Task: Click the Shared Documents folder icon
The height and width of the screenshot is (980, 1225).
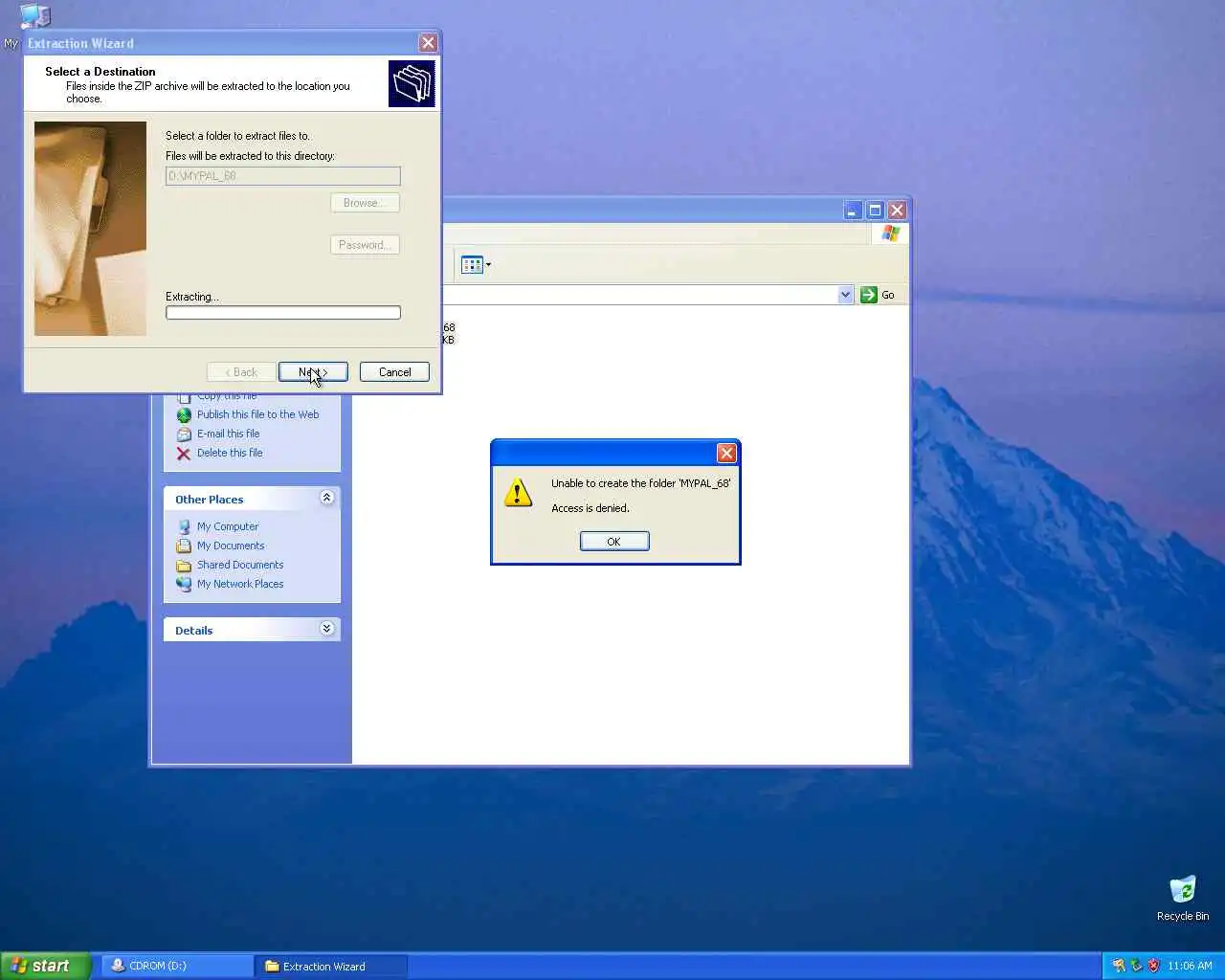Action: coord(184,566)
